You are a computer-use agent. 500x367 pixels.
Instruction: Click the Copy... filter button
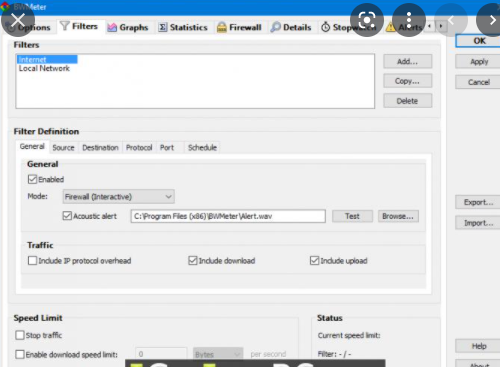click(x=407, y=81)
